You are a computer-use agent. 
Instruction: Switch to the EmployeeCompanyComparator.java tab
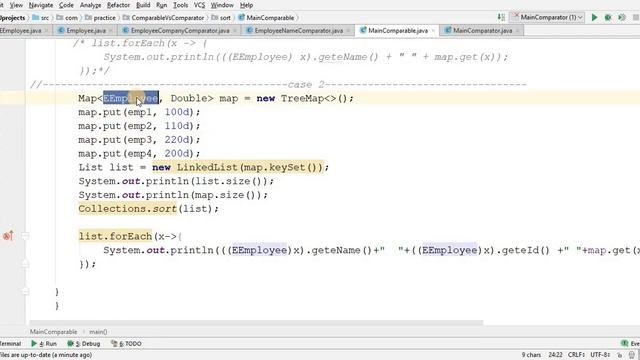coord(180,31)
